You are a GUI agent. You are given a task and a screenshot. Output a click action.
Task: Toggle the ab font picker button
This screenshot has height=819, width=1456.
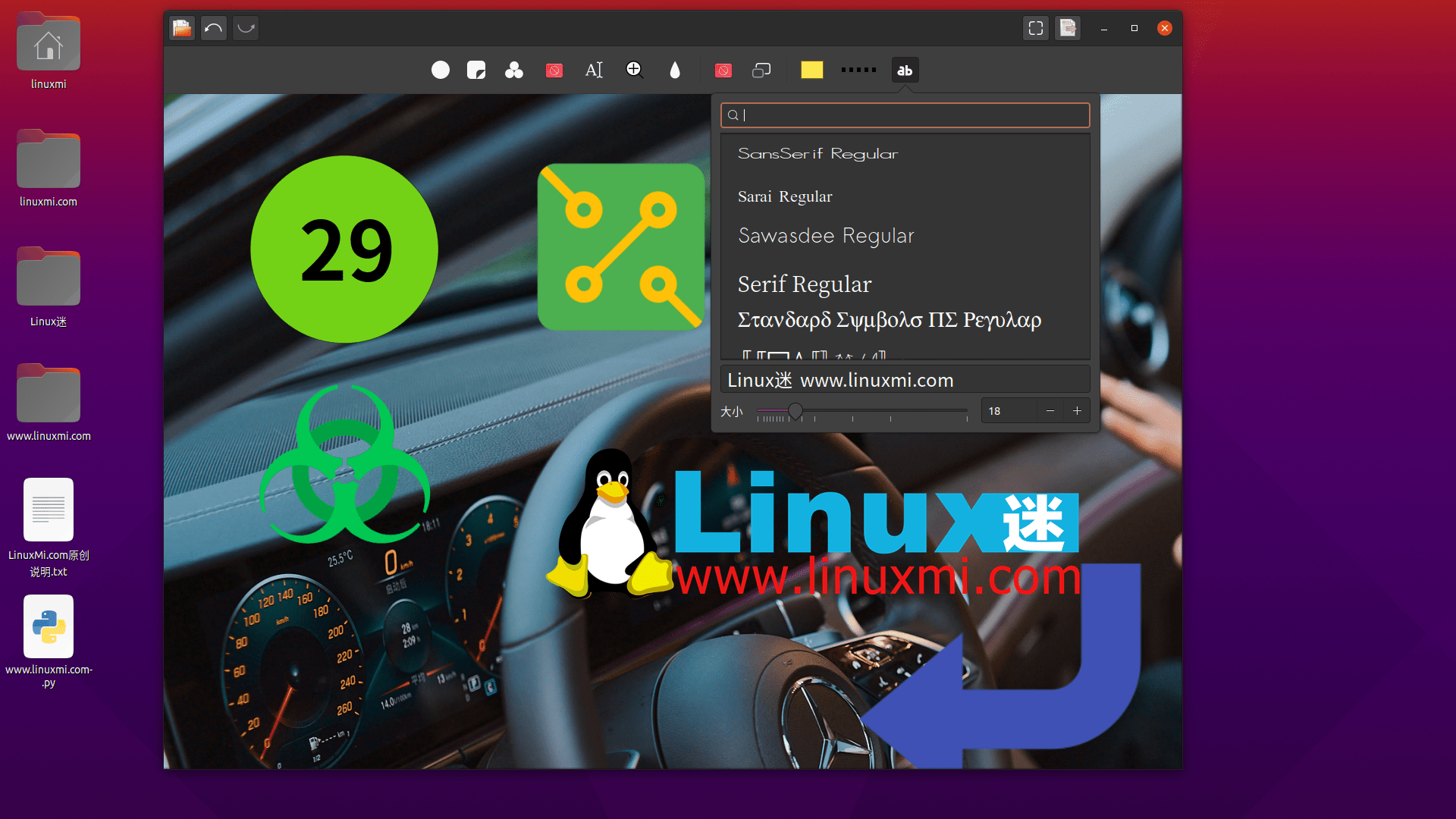point(905,70)
